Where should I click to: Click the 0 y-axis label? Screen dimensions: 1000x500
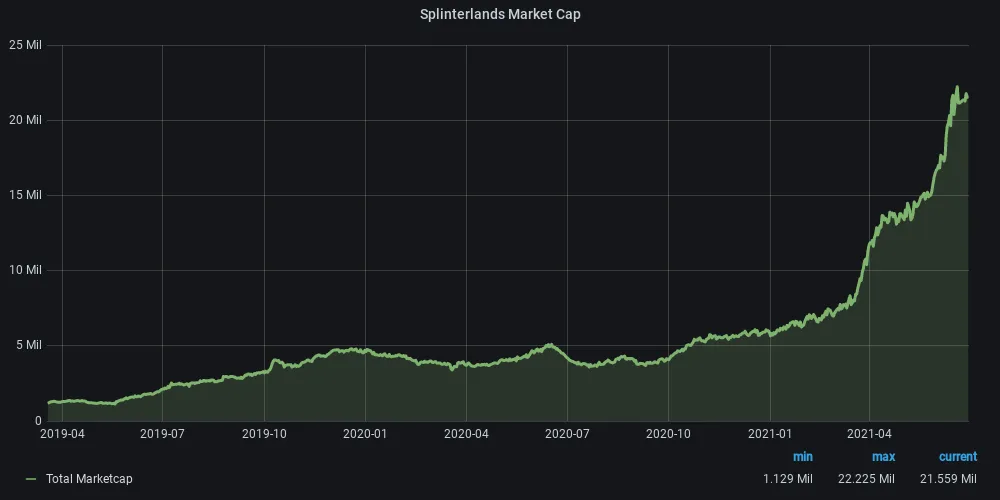[38, 420]
